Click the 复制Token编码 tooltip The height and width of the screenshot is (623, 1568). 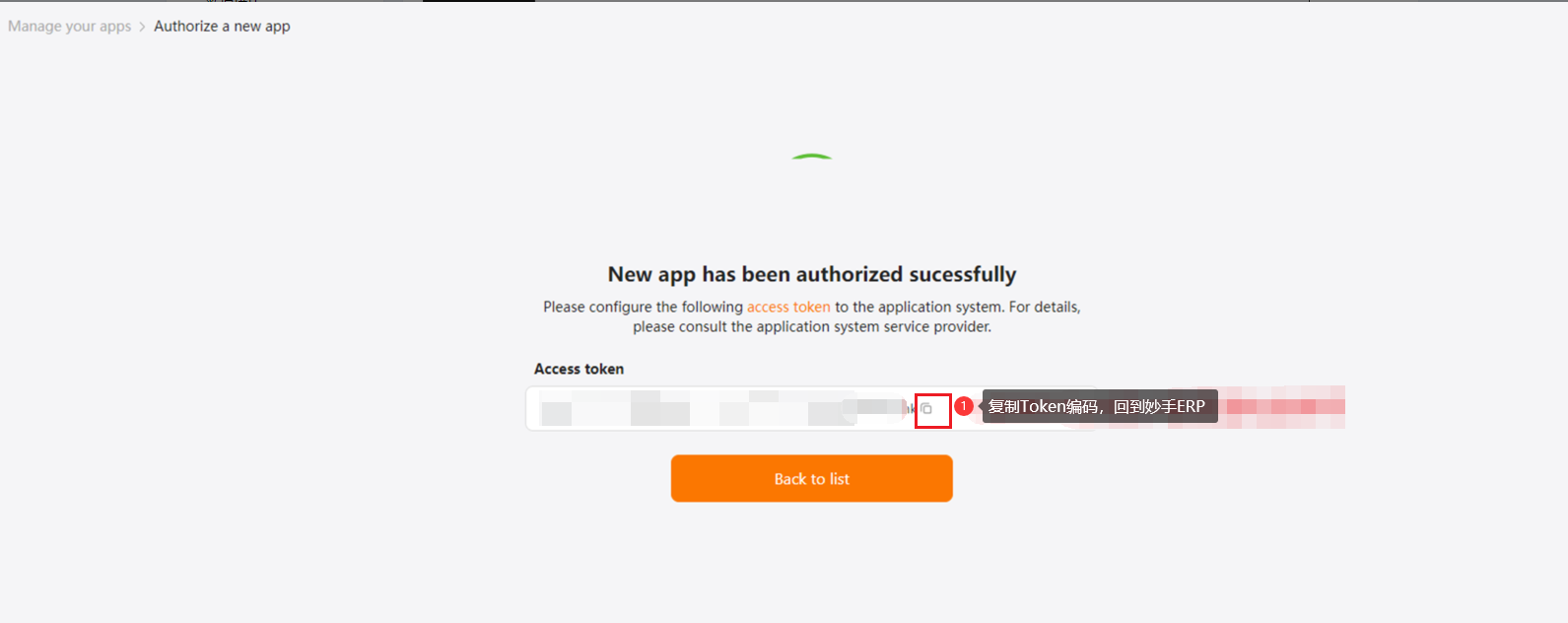pyautogui.click(x=1100, y=406)
